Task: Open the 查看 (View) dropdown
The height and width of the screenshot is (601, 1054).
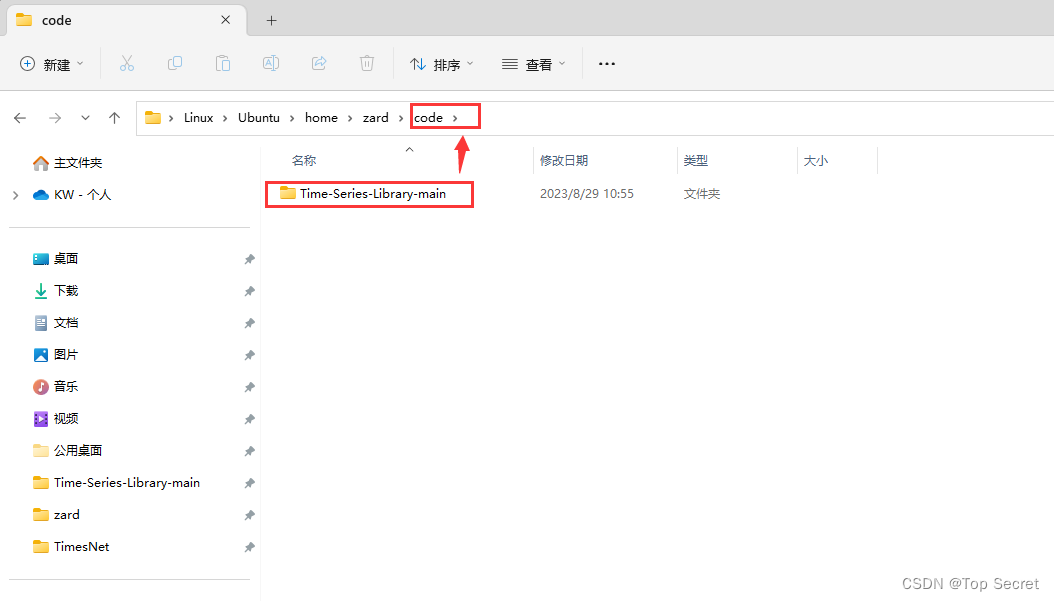Action: (534, 64)
